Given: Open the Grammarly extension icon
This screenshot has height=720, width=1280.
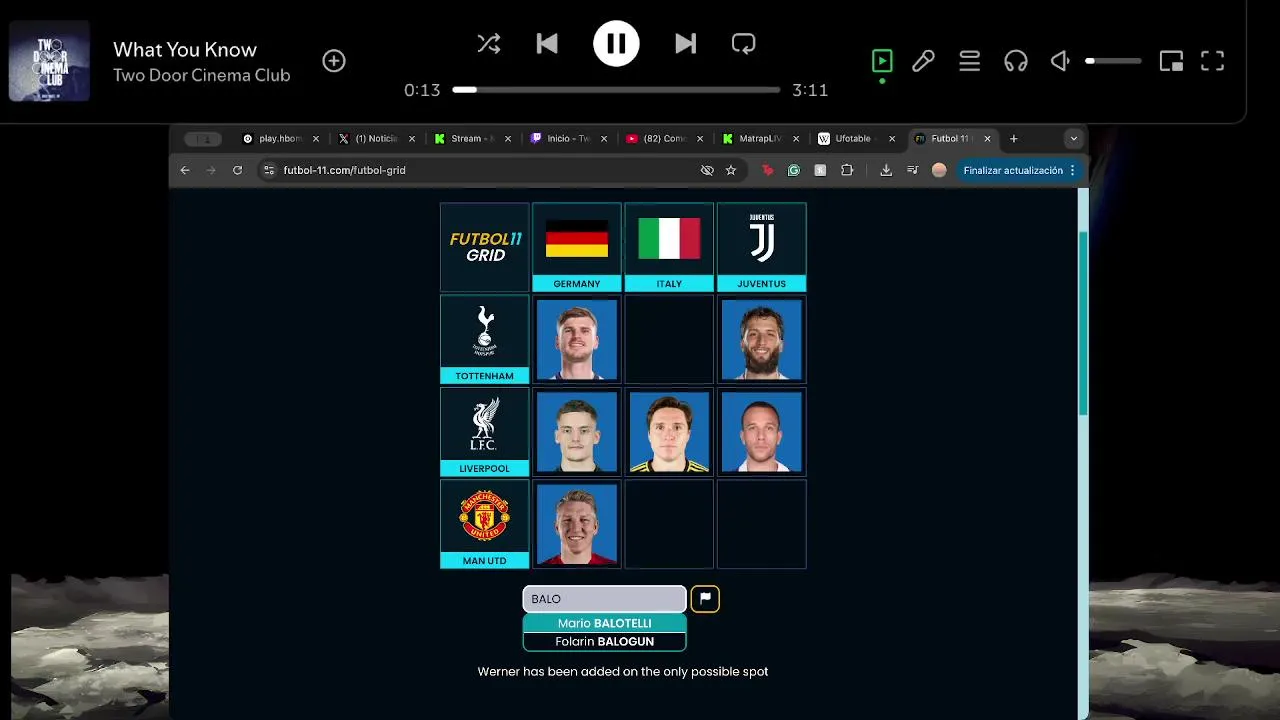Looking at the screenshot, I should click(x=794, y=170).
